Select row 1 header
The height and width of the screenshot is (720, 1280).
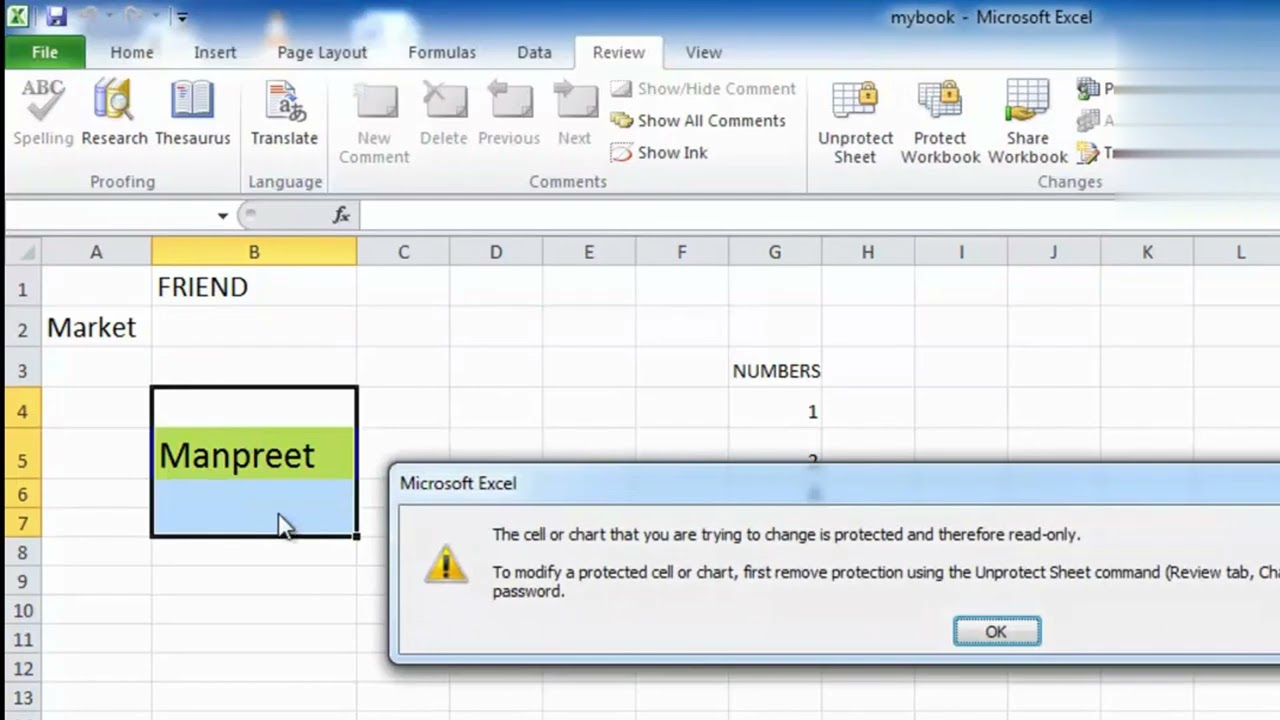tap(23, 288)
